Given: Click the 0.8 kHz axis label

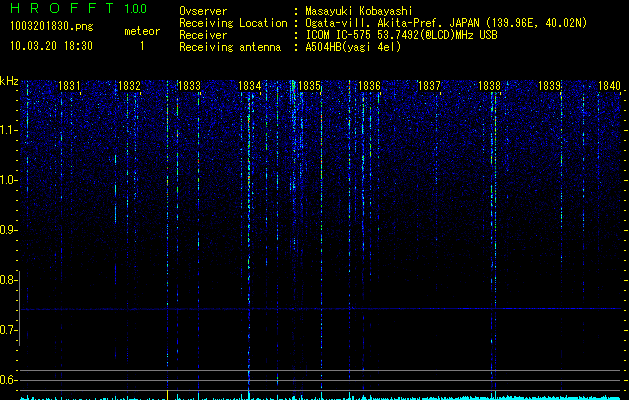Looking at the screenshot, I should click(x=8, y=280).
